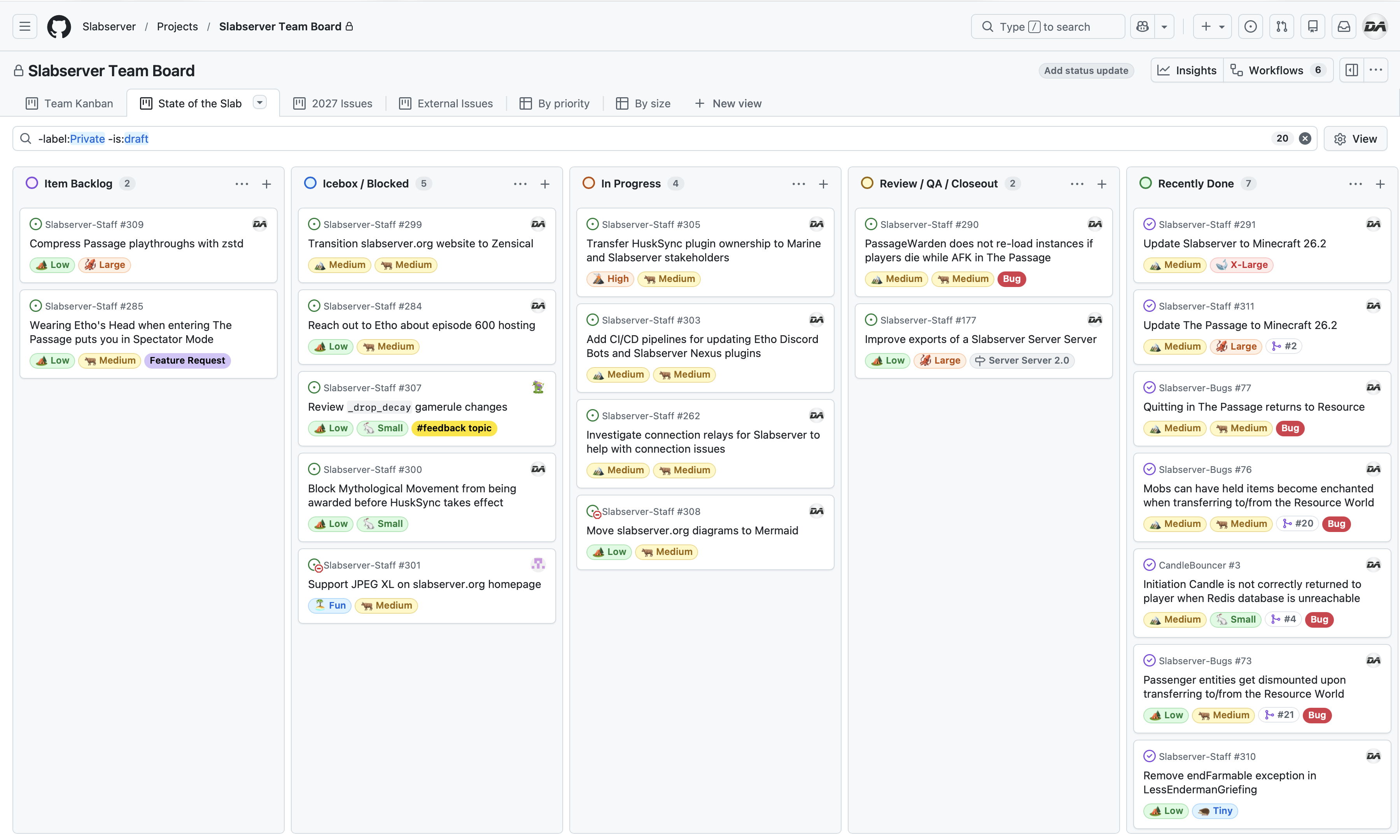Add item to Recently Done column
This screenshot has width=1400, height=840.
1380,184
